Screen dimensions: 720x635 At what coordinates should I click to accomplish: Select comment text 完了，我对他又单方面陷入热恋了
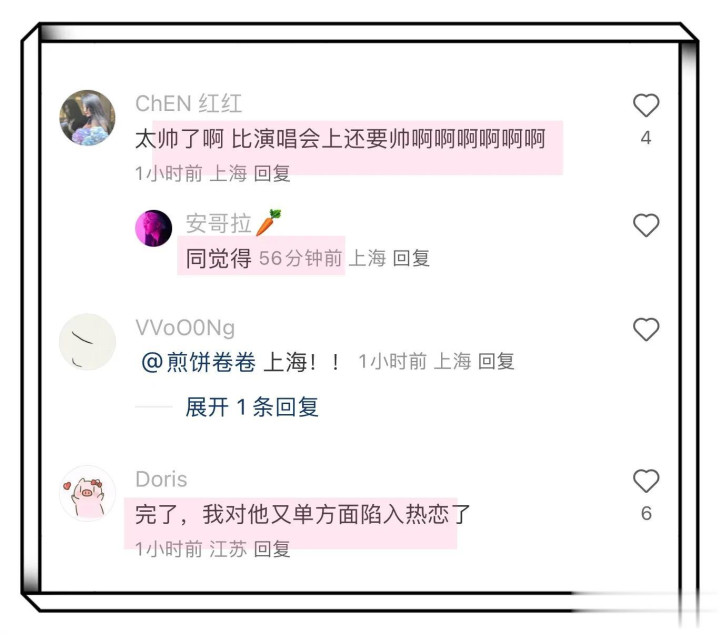pyautogui.click(x=302, y=514)
